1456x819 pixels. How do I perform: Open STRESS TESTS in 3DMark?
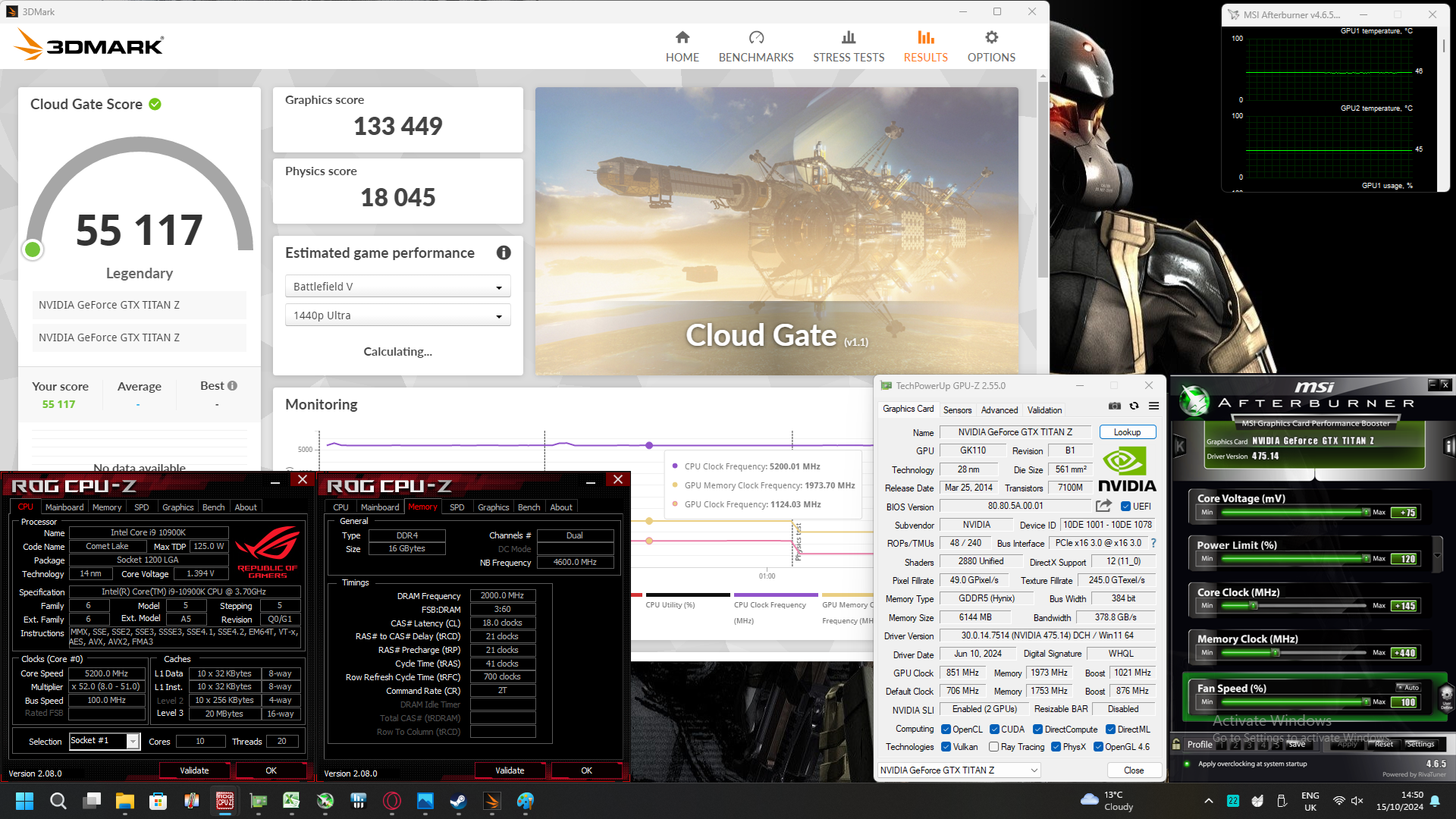point(849,46)
